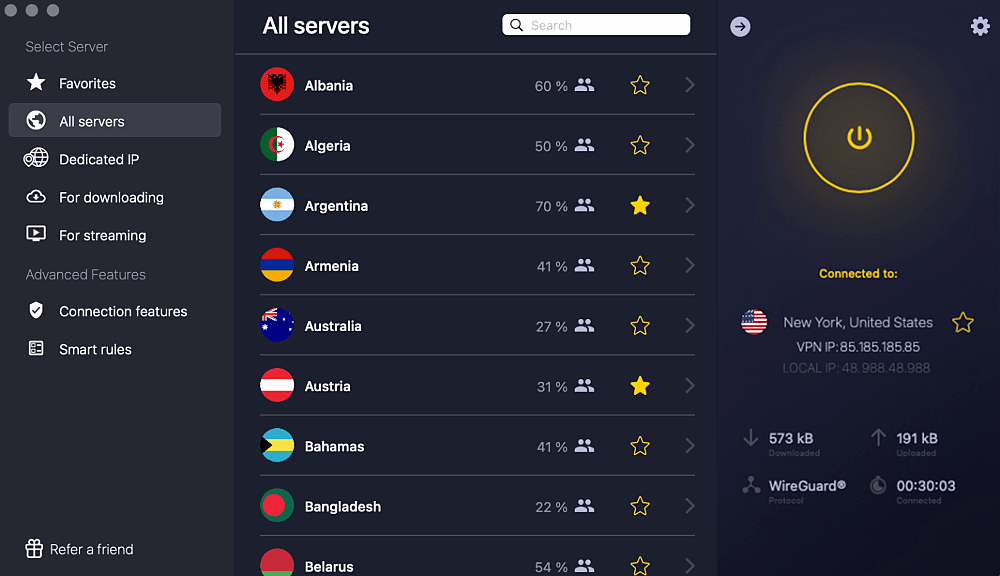Click the gift icon beside Refer a friend
The image size is (1000, 576).
[34, 549]
